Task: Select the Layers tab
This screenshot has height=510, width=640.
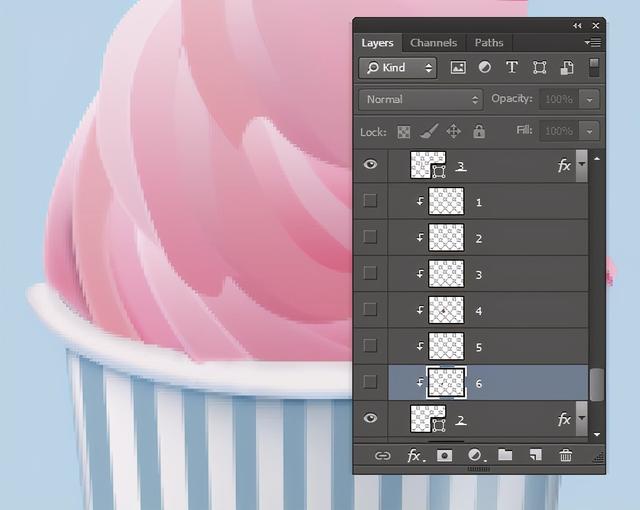Action: click(x=377, y=43)
